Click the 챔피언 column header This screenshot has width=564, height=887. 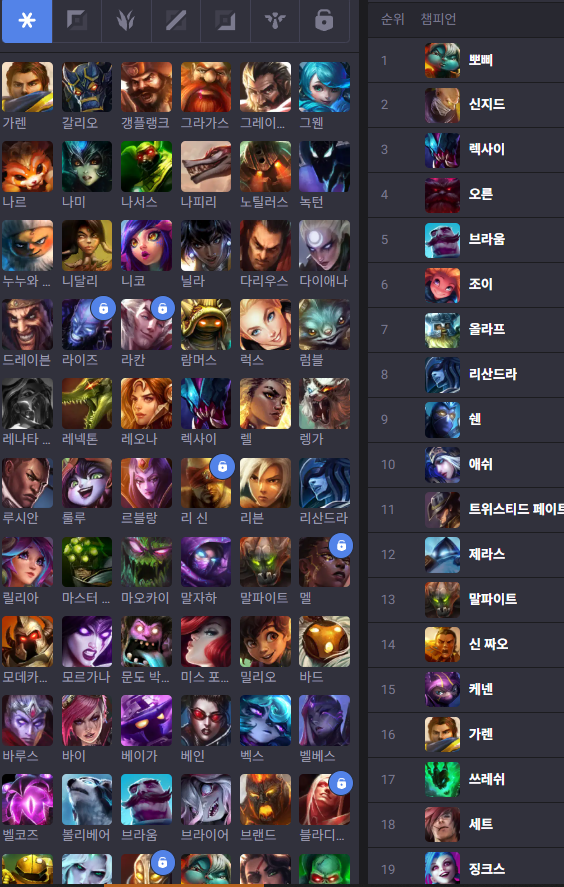(x=438, y=19)
